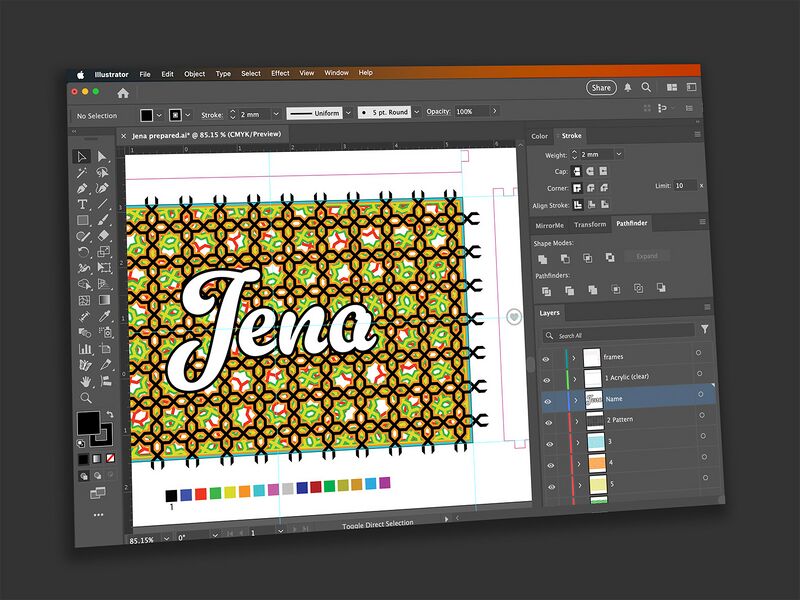Open the Object menu

pyautogui.click(x=194, y=74)
